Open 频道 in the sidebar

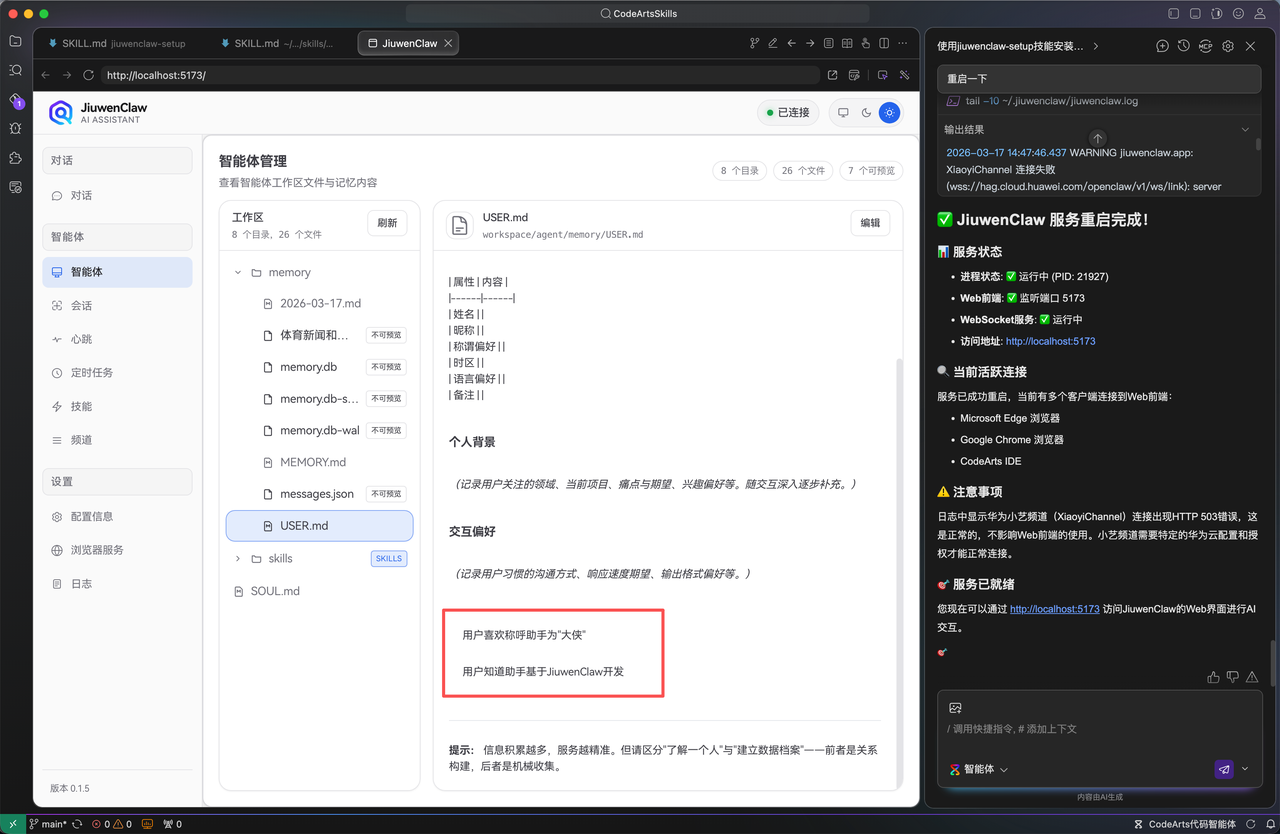coord(117,440)
